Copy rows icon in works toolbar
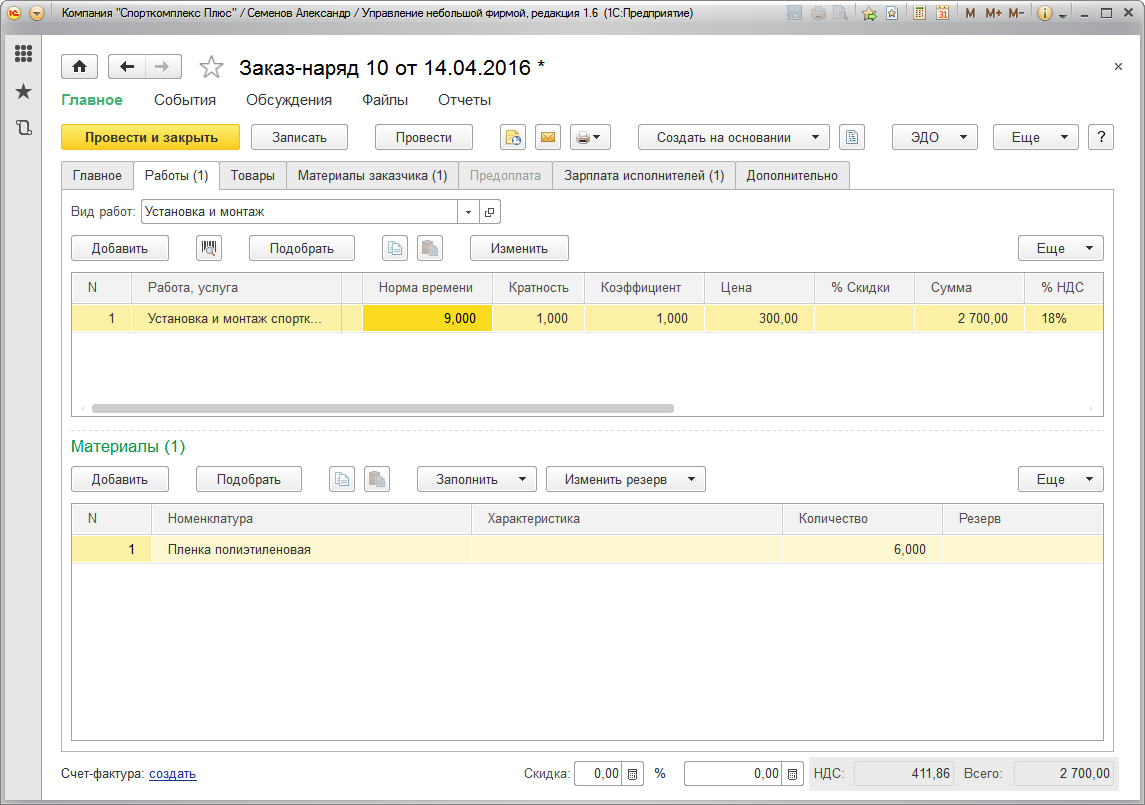Viewport: 1145px width, 805px height. click(x=395, y=248)
